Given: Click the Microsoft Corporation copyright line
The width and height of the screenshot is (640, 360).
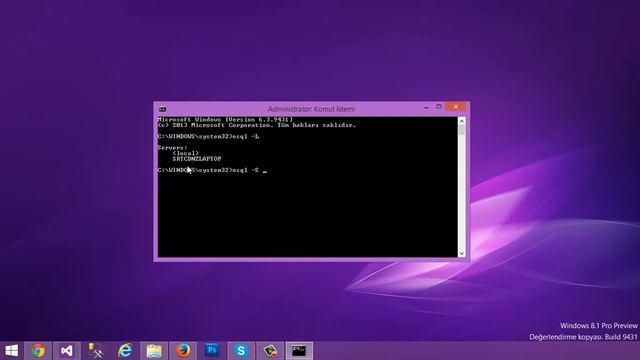Looking at the screenshot, I should point(257,125).
